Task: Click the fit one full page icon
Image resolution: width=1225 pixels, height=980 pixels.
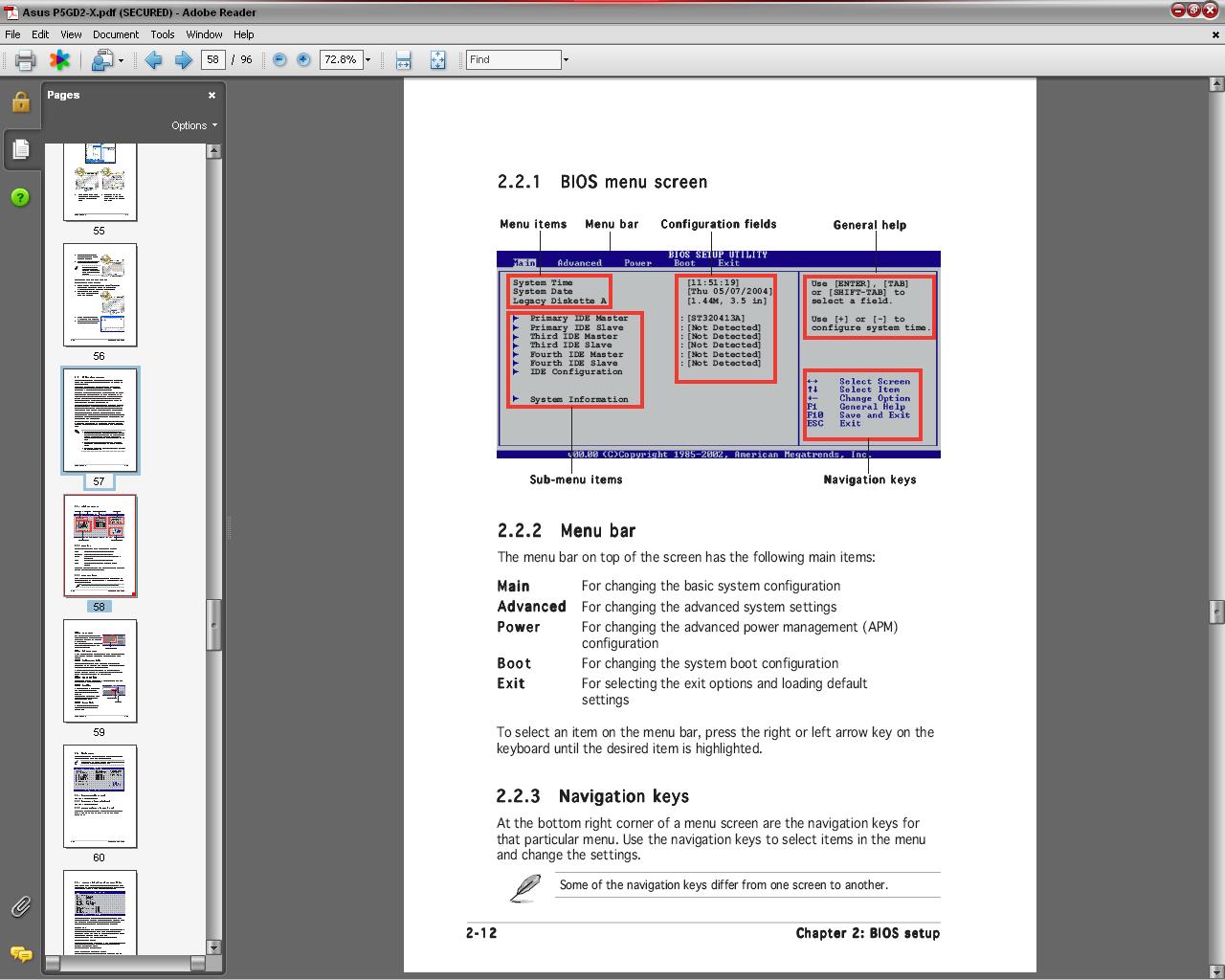Action: (437, 60)
